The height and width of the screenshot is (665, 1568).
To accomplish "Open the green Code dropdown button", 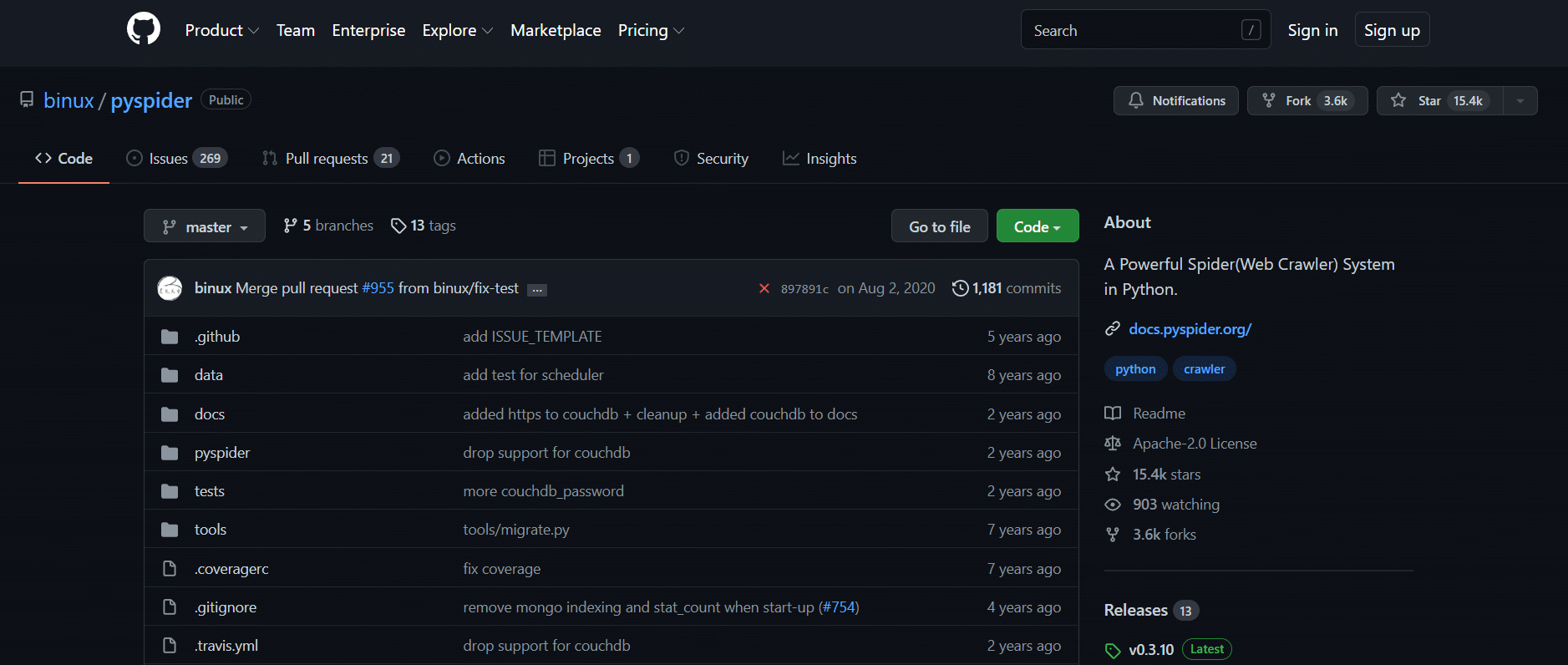I will [x=1038, y=226].
